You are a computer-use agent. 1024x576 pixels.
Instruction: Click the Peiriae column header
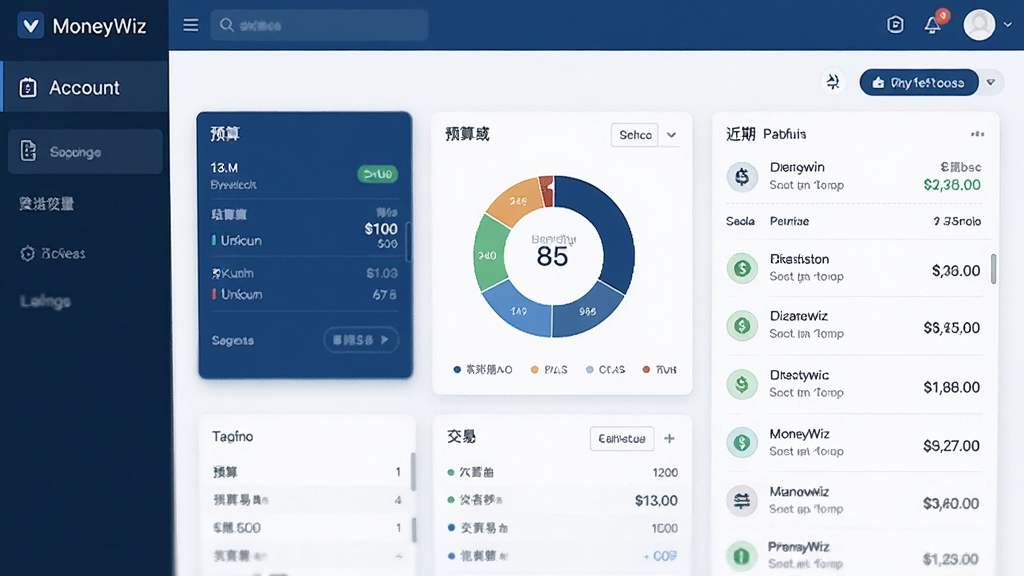789,221
